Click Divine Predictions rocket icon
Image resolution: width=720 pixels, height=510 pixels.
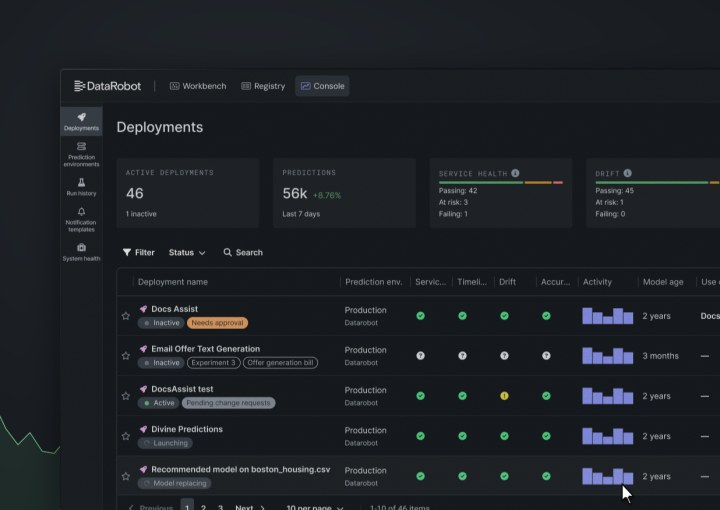[x=143, y=429]
